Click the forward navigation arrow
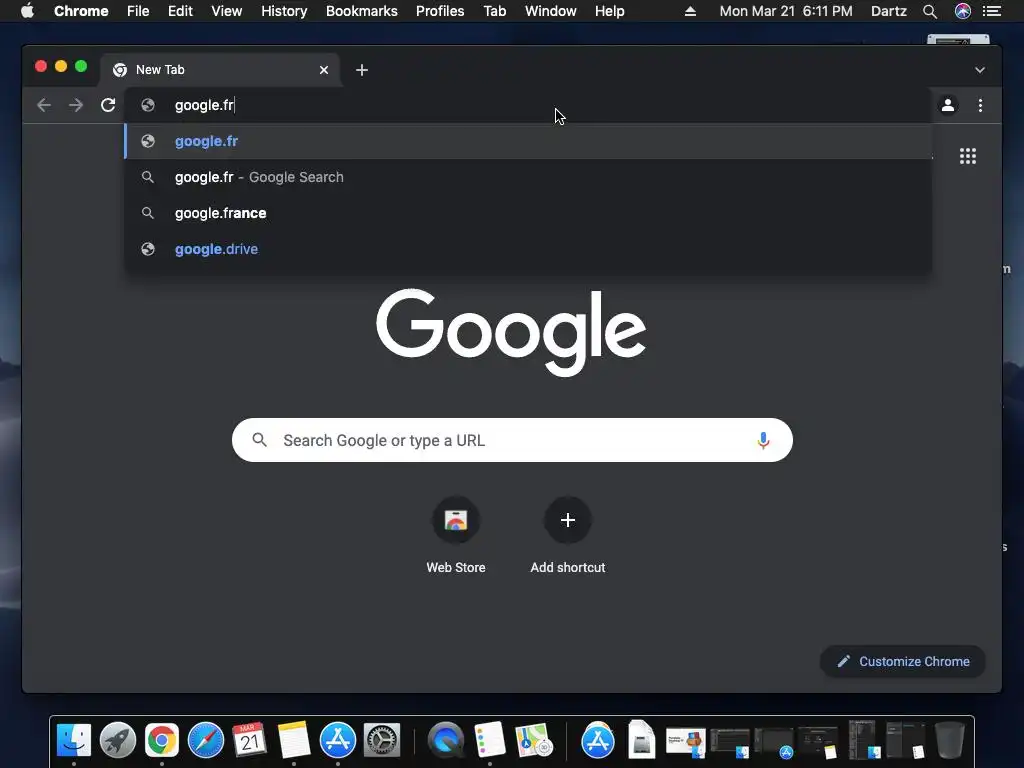This screenshot has width=1024, height=768. (x=76, y=105)
